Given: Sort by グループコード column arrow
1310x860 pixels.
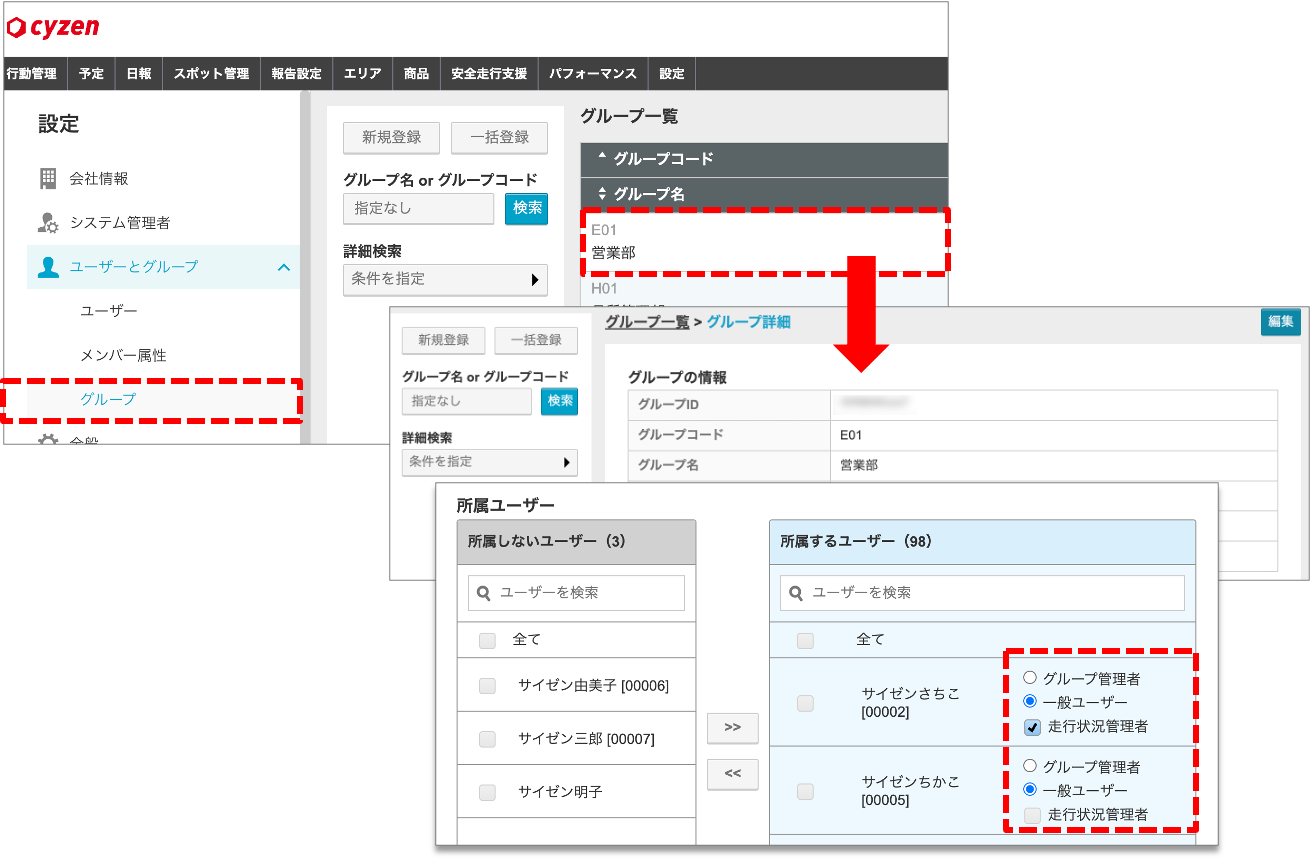Looking at the screenshot, I should coord(602,158).
